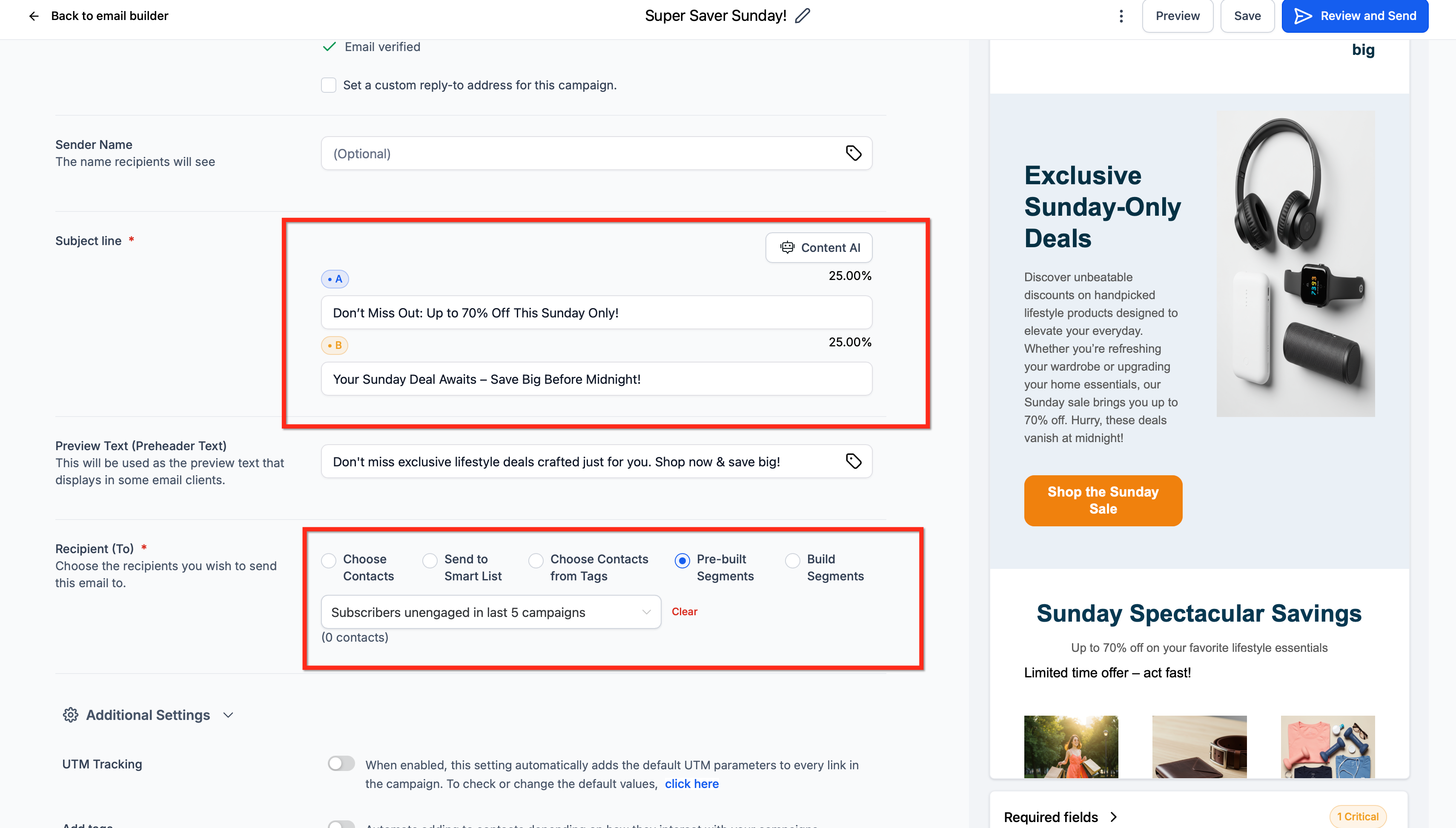1456x828 pixels.
Task: Expand the Required fields panel
Action: [x=1113, y=817]
